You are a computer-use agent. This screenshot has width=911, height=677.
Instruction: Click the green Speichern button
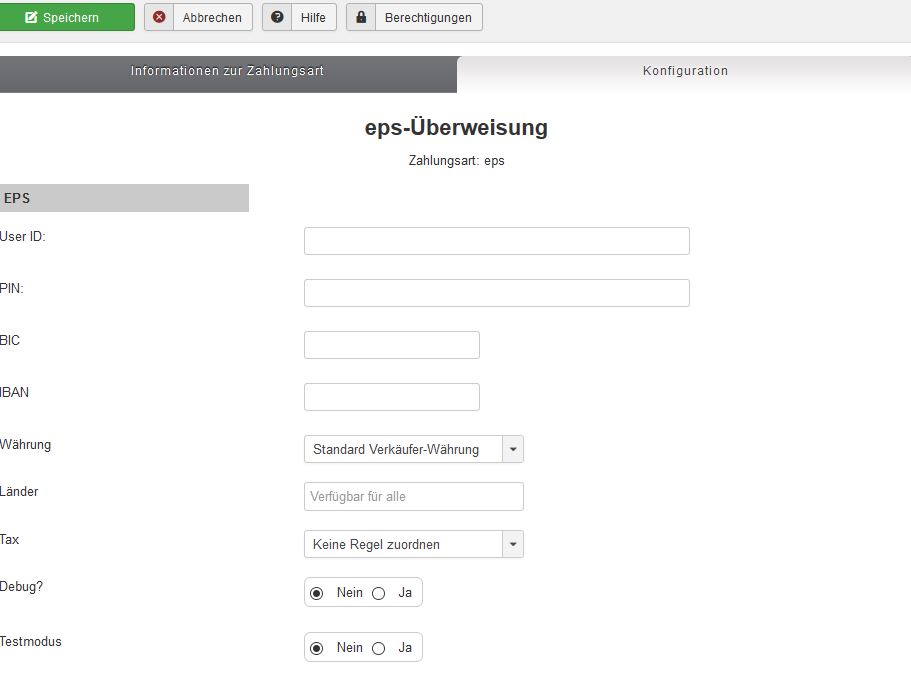pos(67,17)
